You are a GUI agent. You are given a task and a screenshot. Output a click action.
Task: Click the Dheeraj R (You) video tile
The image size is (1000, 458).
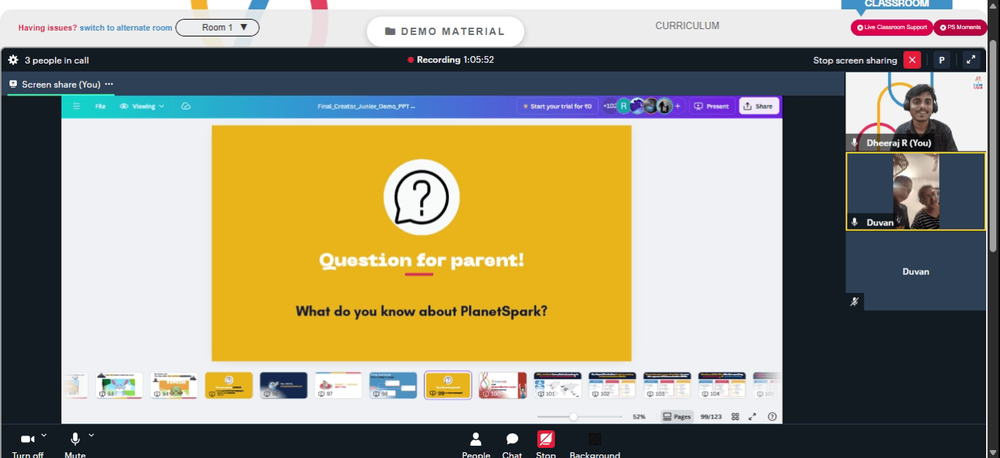click(915, 112)
